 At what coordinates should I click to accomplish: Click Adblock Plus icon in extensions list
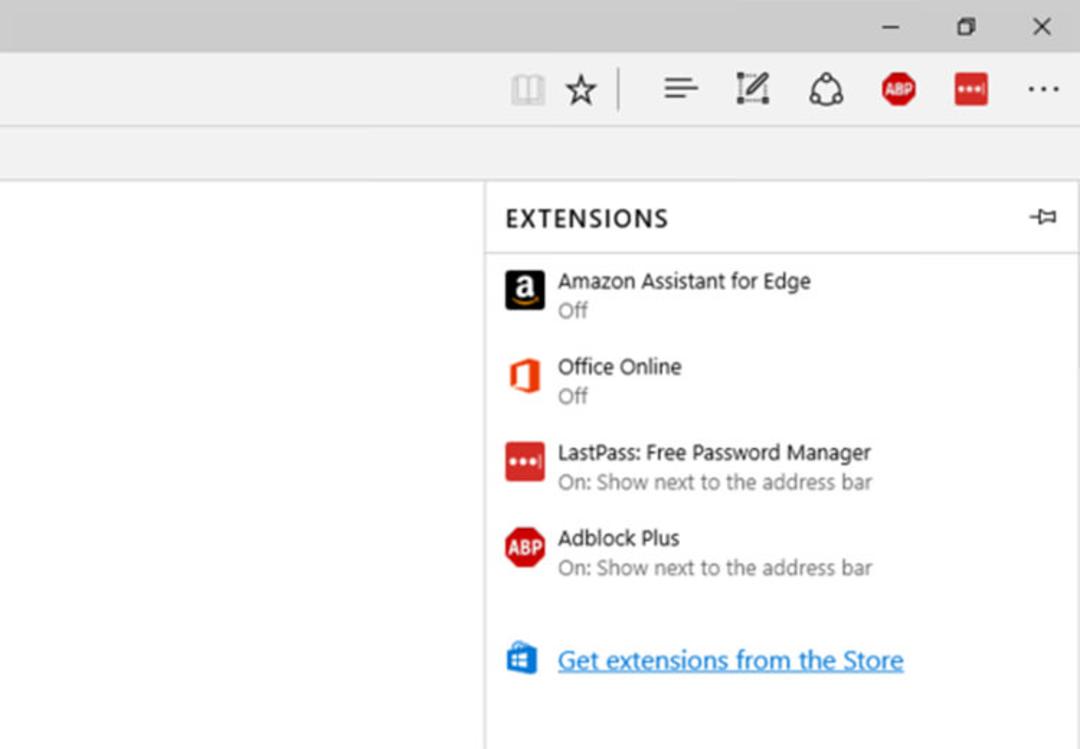(525, 547)
